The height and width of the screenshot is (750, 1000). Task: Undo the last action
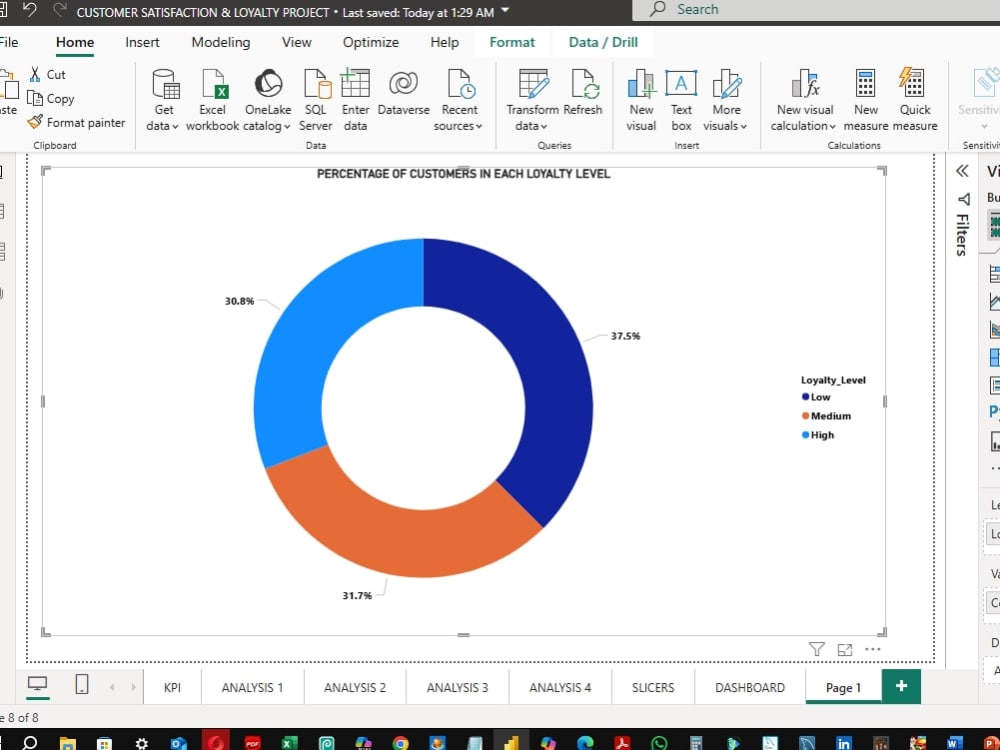point(29,10)
